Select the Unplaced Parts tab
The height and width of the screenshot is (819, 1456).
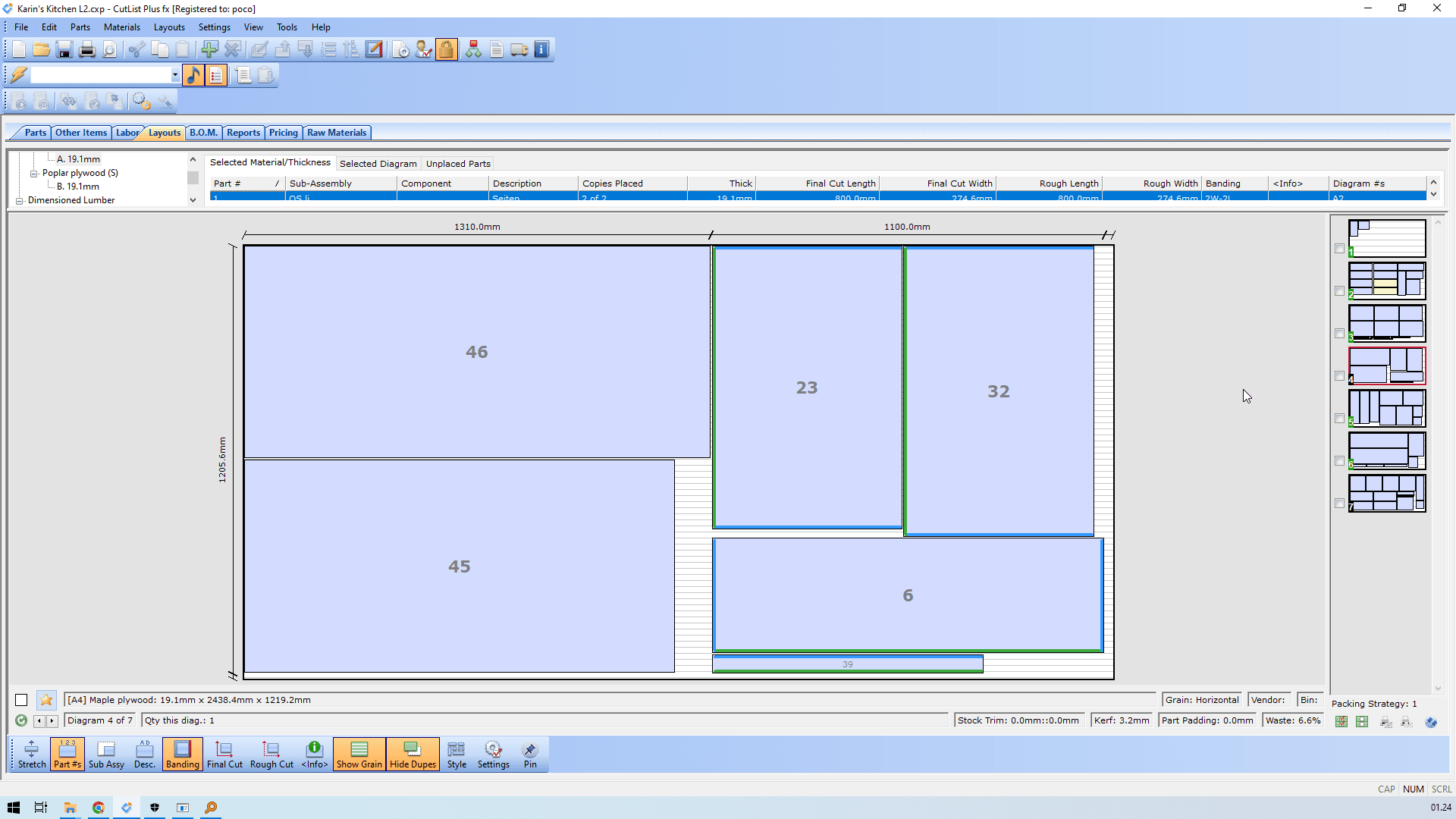coord(458,164)
